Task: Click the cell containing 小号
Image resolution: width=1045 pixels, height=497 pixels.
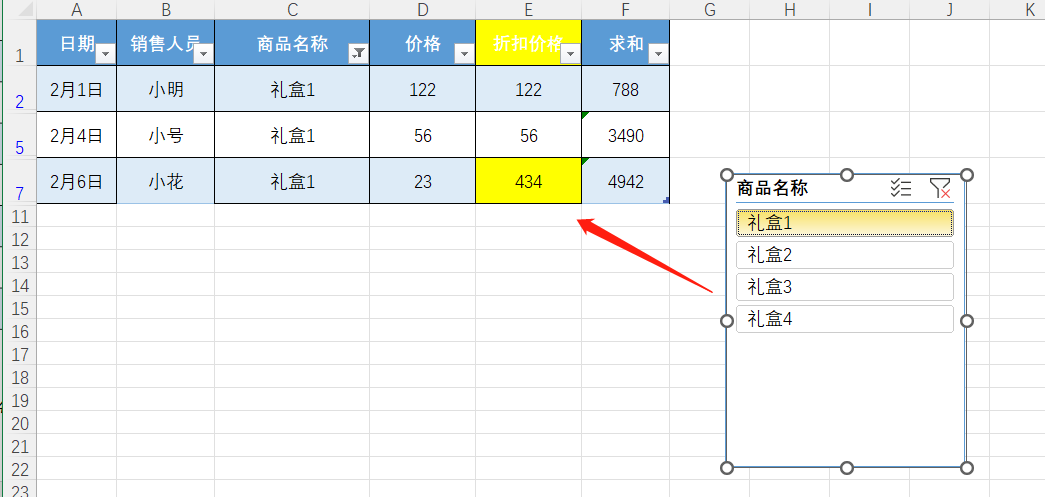Action: (165, 135)
